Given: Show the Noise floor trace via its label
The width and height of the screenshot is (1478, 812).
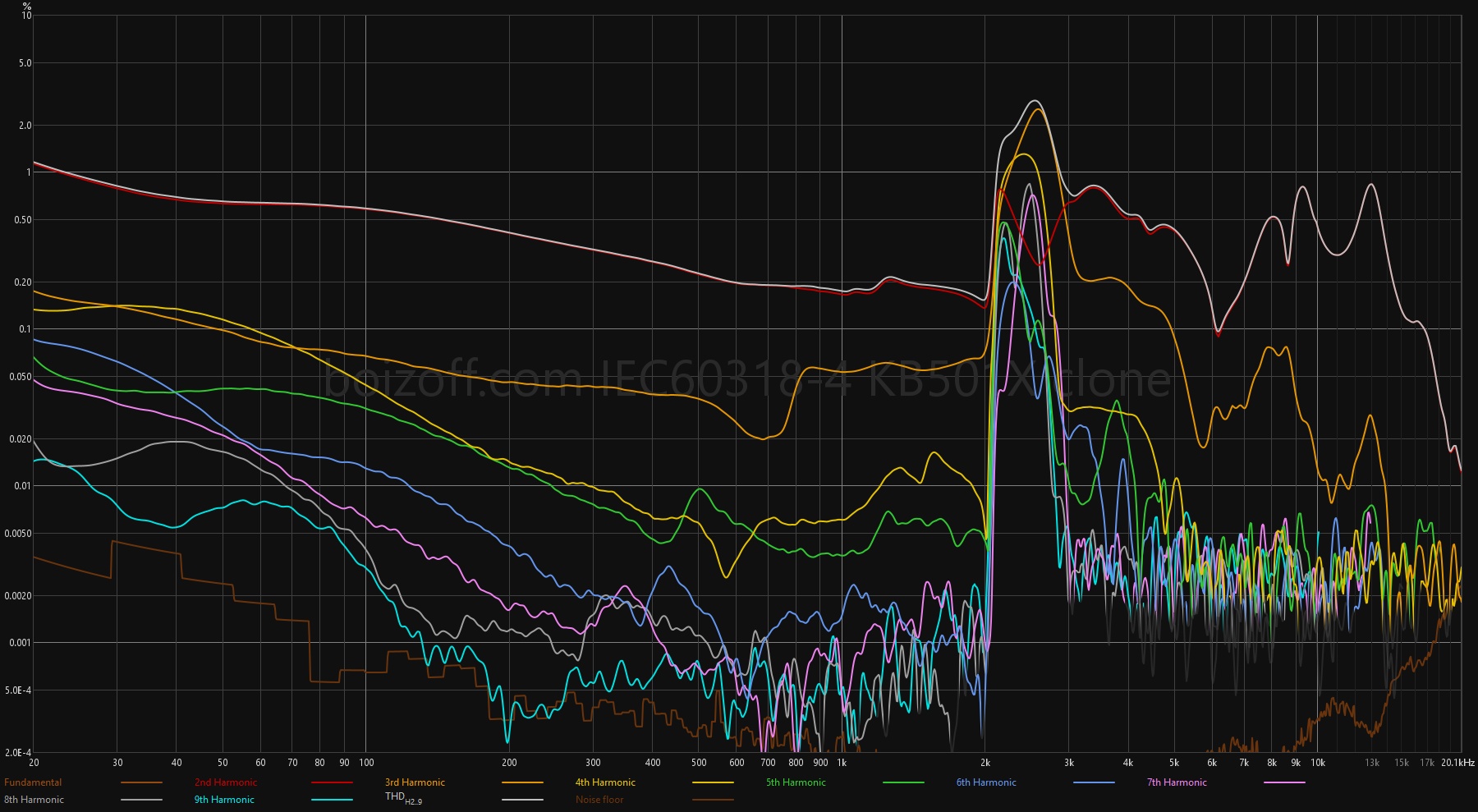Looking at the screenshot, I should [599, 800].
